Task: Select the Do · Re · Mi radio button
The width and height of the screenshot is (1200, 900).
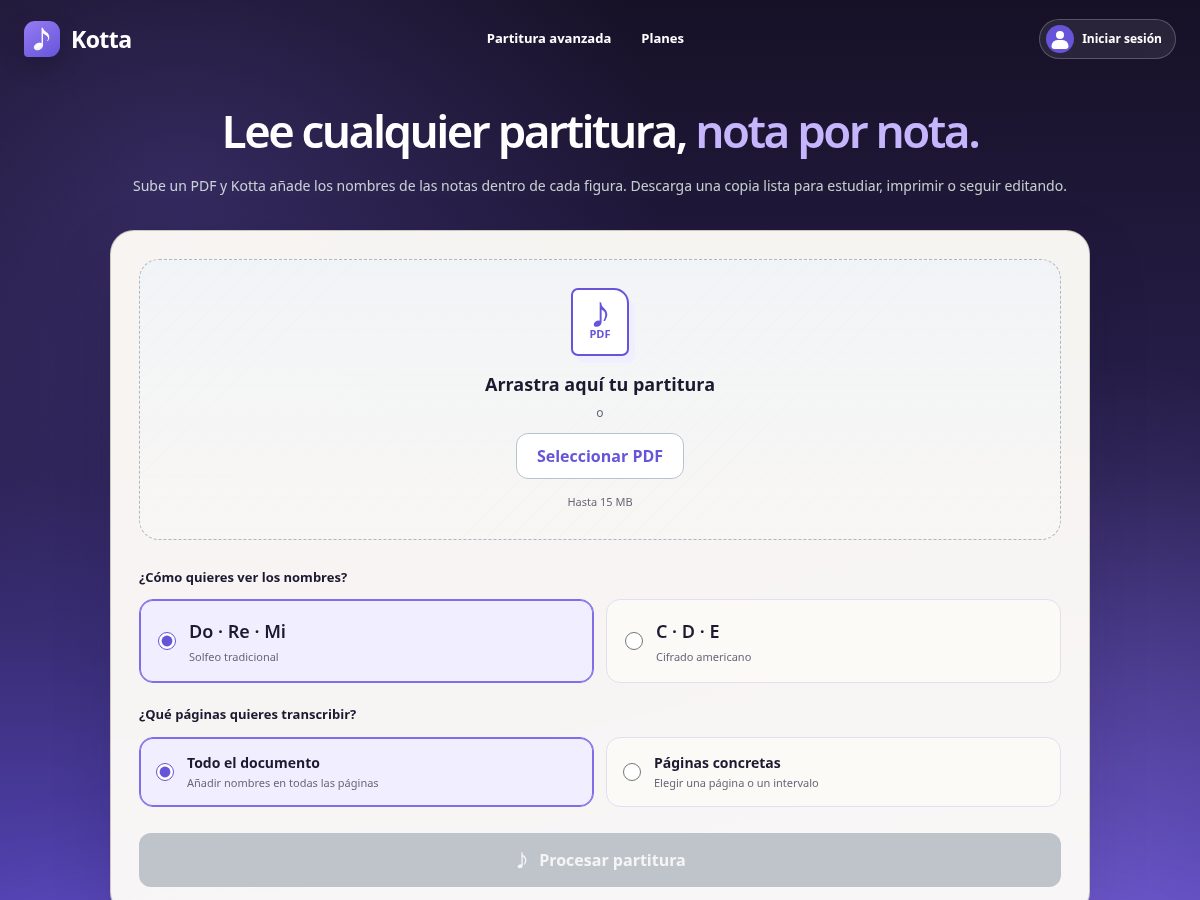Action: (x=167, y=641)
